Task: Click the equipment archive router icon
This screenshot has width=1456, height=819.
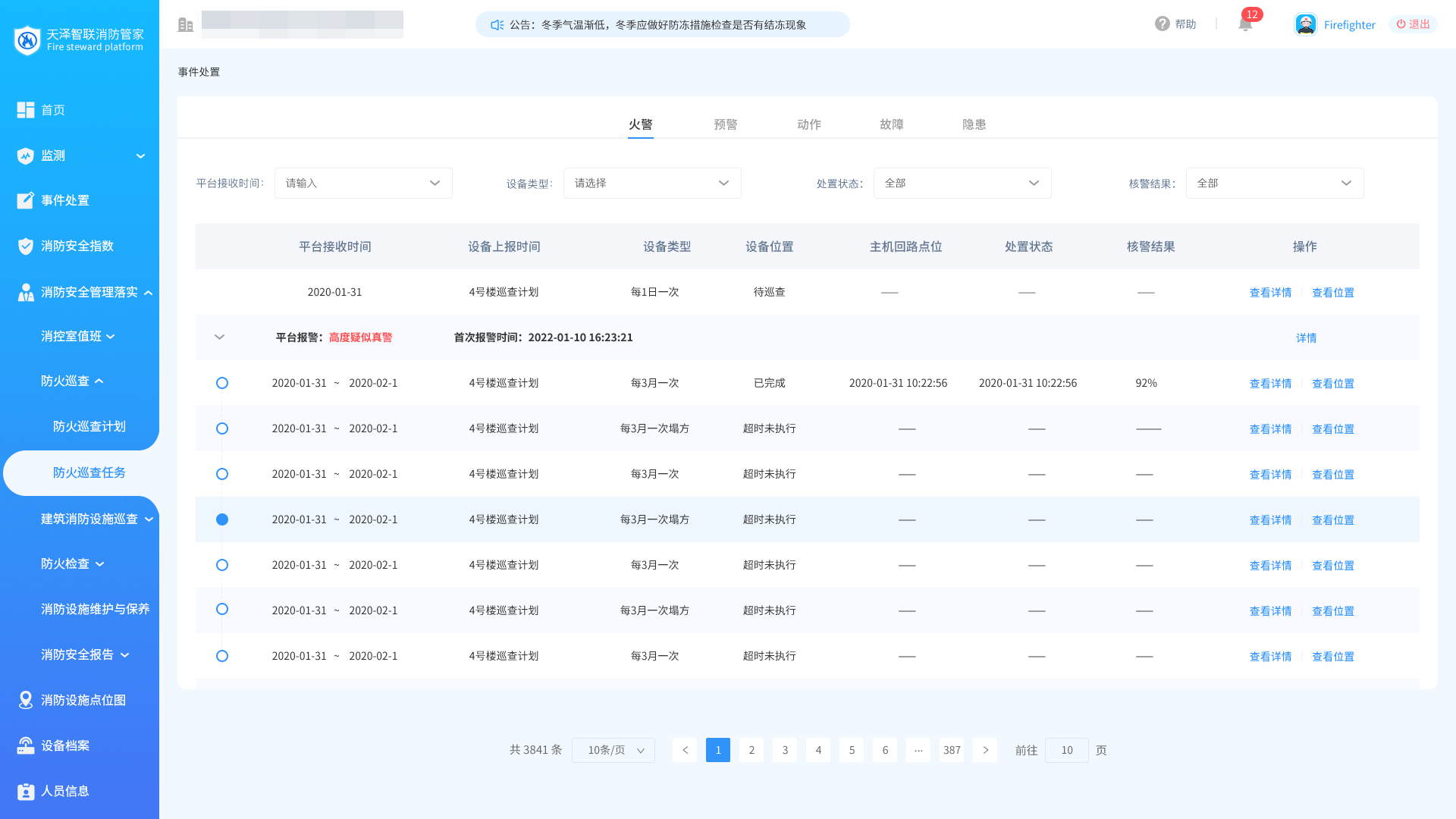Action: (x=26, y=745)
